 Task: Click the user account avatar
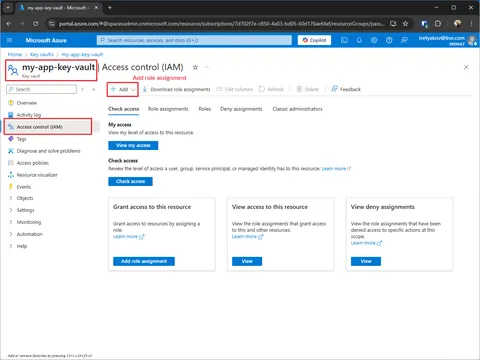[x=472, y=40]
